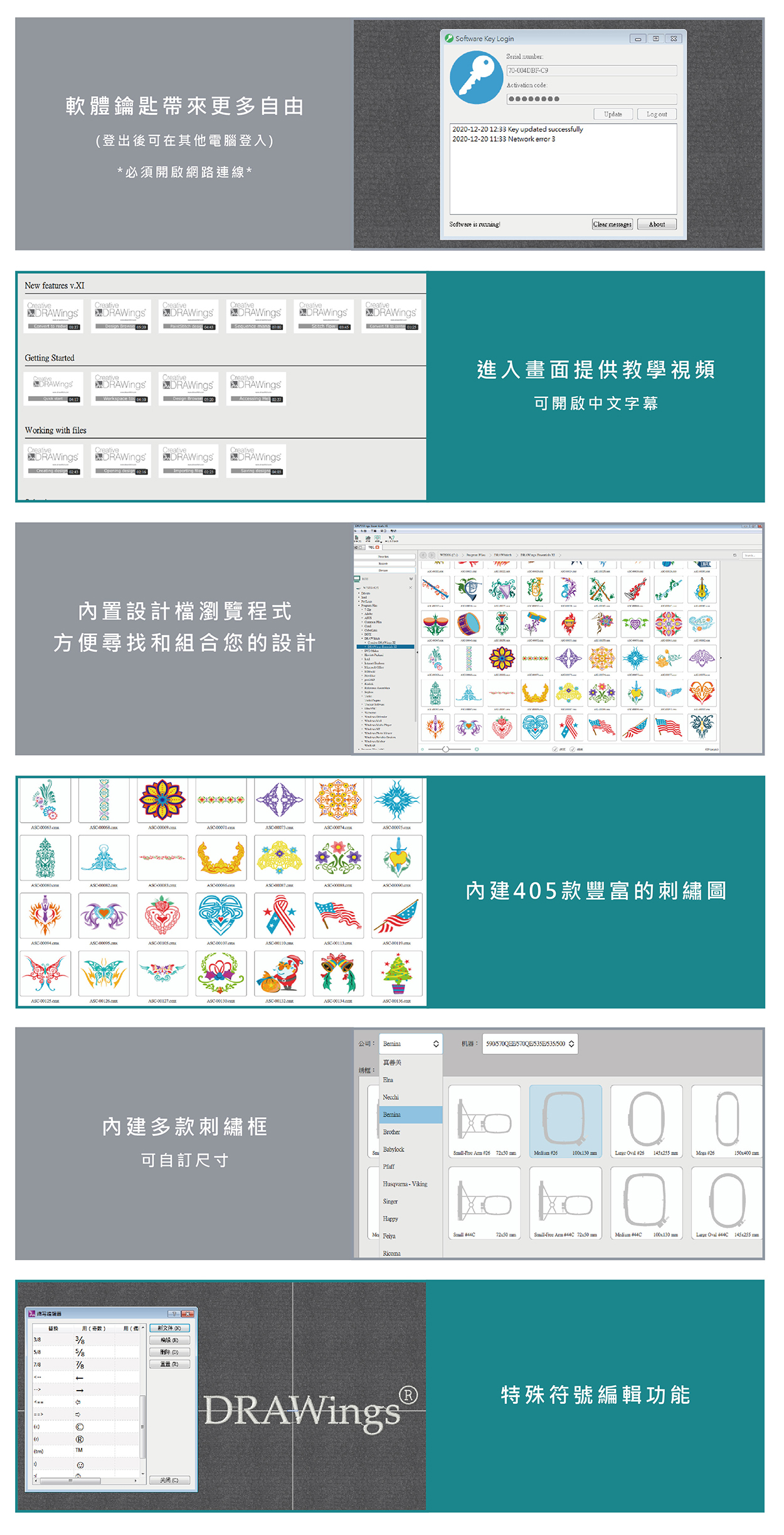Open the machine dropdown 590/570QEE
784x1535 pixels.
point(530,1044)
